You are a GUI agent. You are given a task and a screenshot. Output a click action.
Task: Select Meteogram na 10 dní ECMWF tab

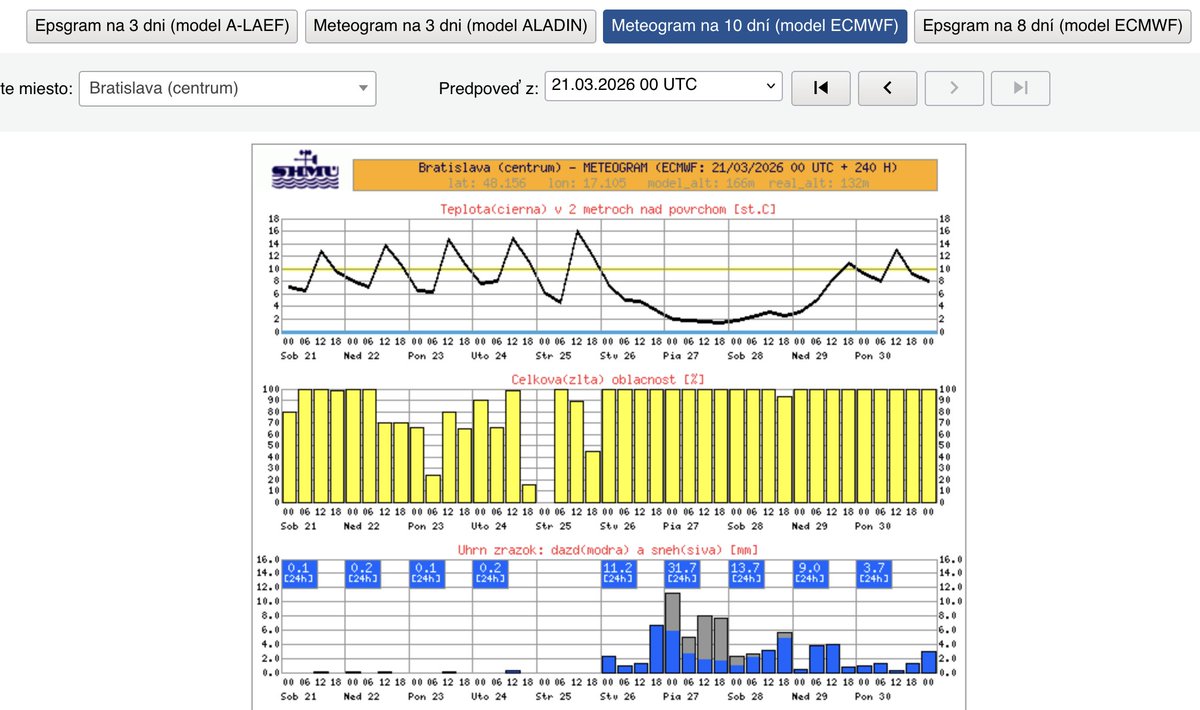tap(755, 26)
